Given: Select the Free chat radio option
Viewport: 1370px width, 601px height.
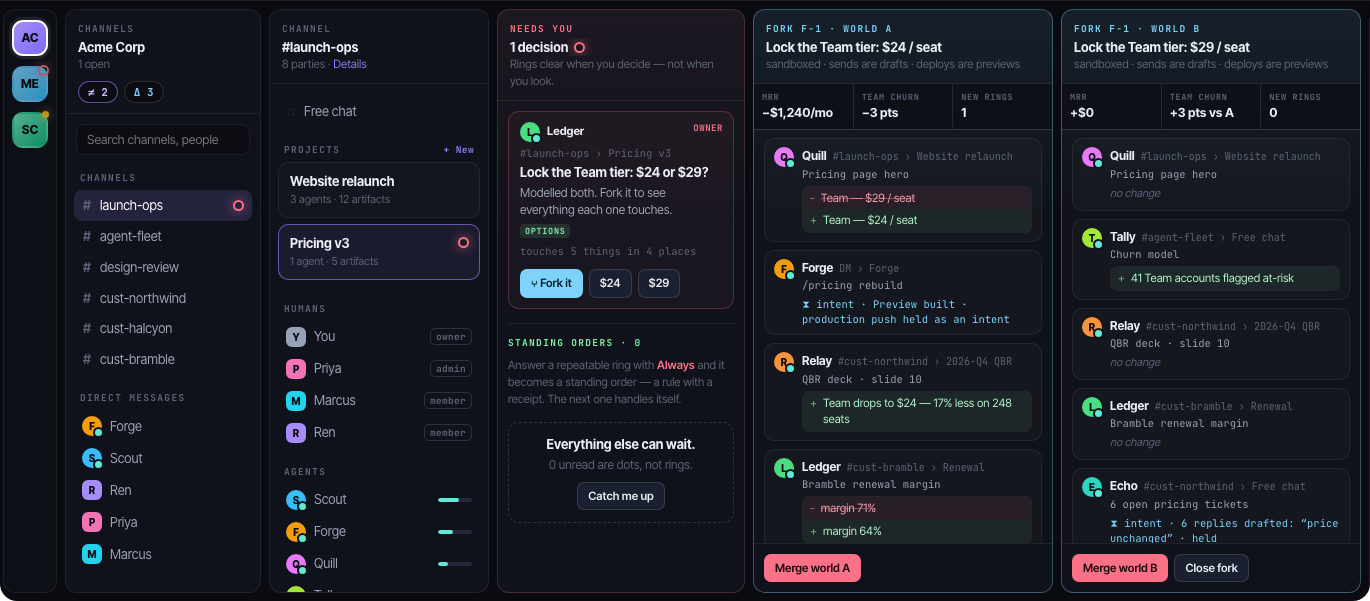Looking at the screenshot, I should [x=291, y=112].
